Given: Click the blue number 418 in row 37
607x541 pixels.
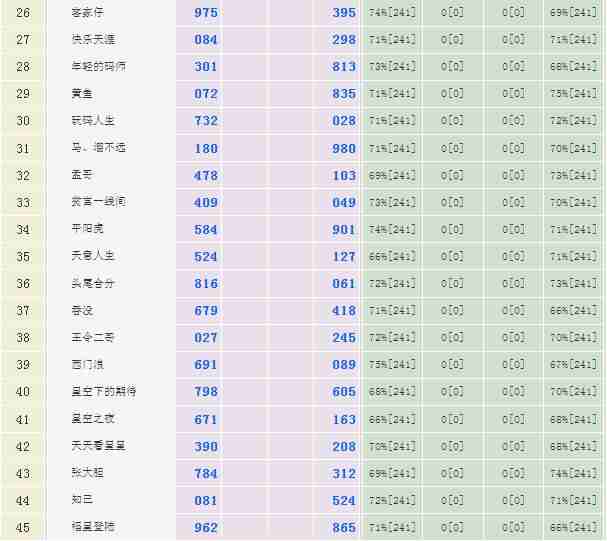Looking at the screenshot, I should pyautogui.click(x=344, y=311).
